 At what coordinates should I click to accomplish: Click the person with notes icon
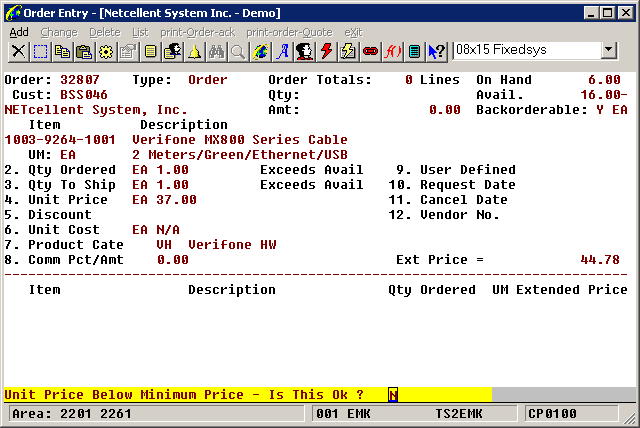click(x=173, y=52)
